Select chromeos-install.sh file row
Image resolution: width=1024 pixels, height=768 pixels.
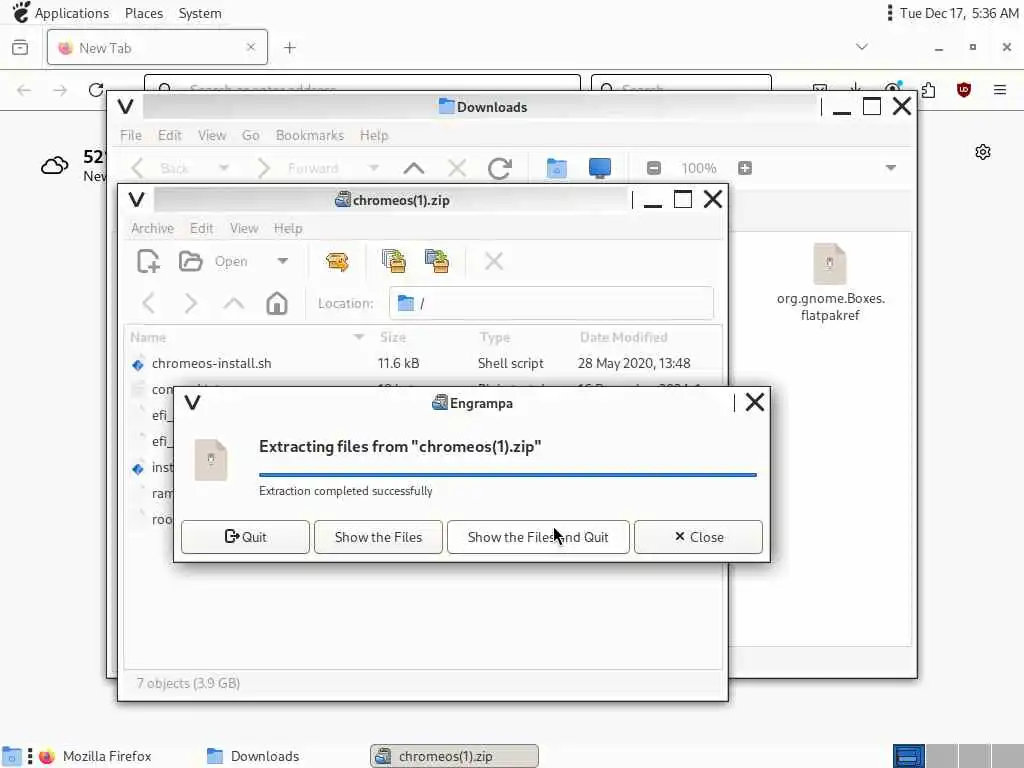tap(423, 363)
